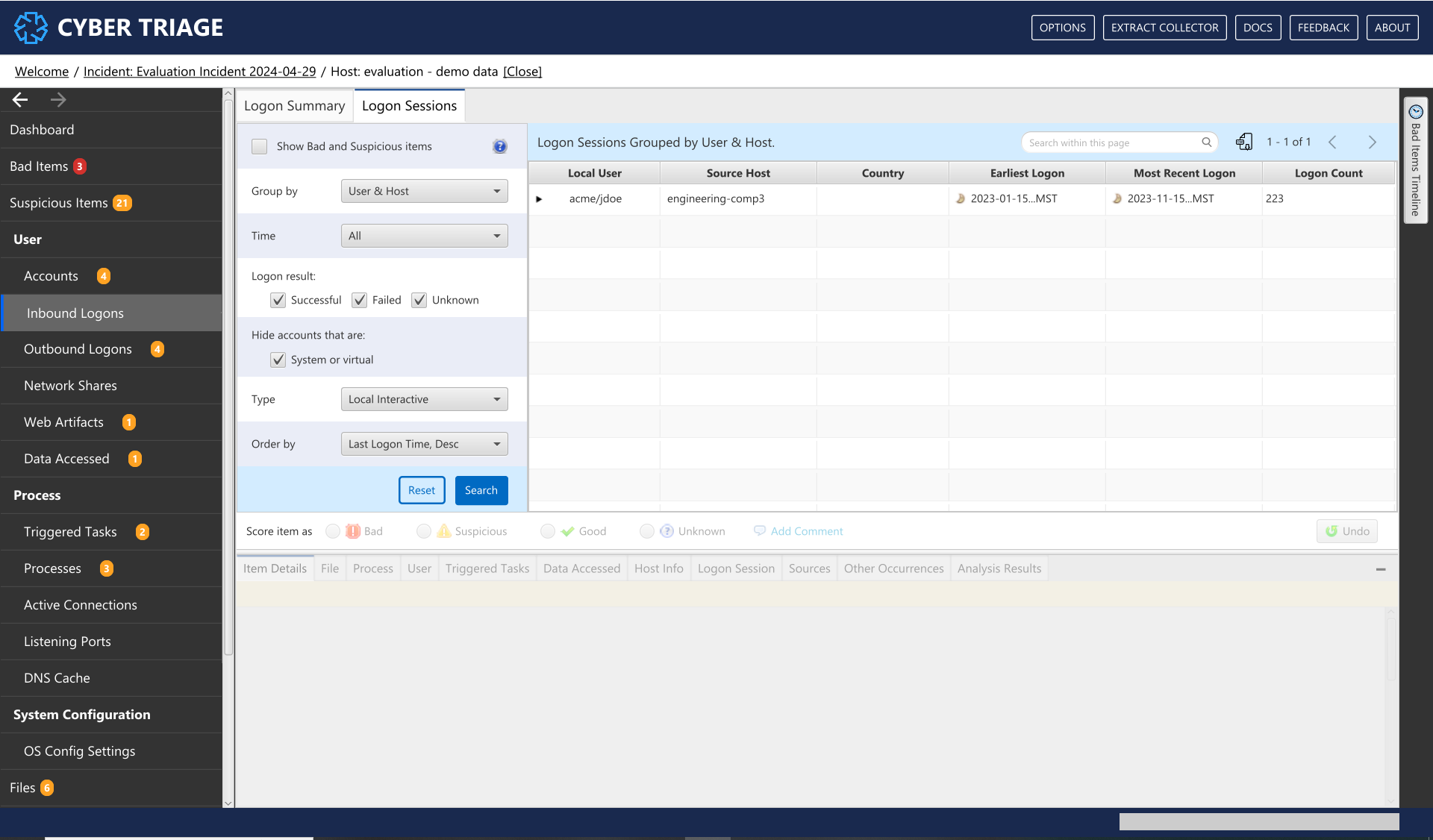This screenshot has height=840, width=1433.
Task: Toggle Hide System or virtual accounts checkbox
Action: (x=278, y=359)
